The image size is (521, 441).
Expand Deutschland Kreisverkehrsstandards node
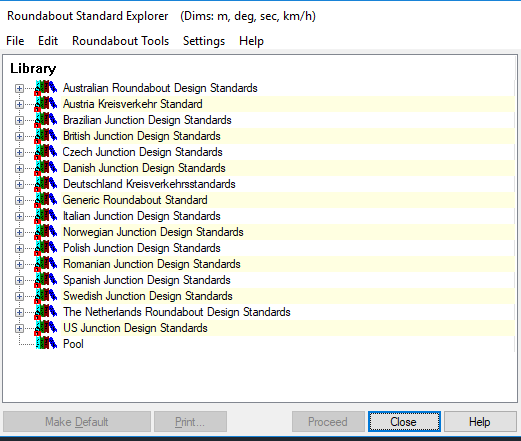pyautogui.click(x=19, y=184)
